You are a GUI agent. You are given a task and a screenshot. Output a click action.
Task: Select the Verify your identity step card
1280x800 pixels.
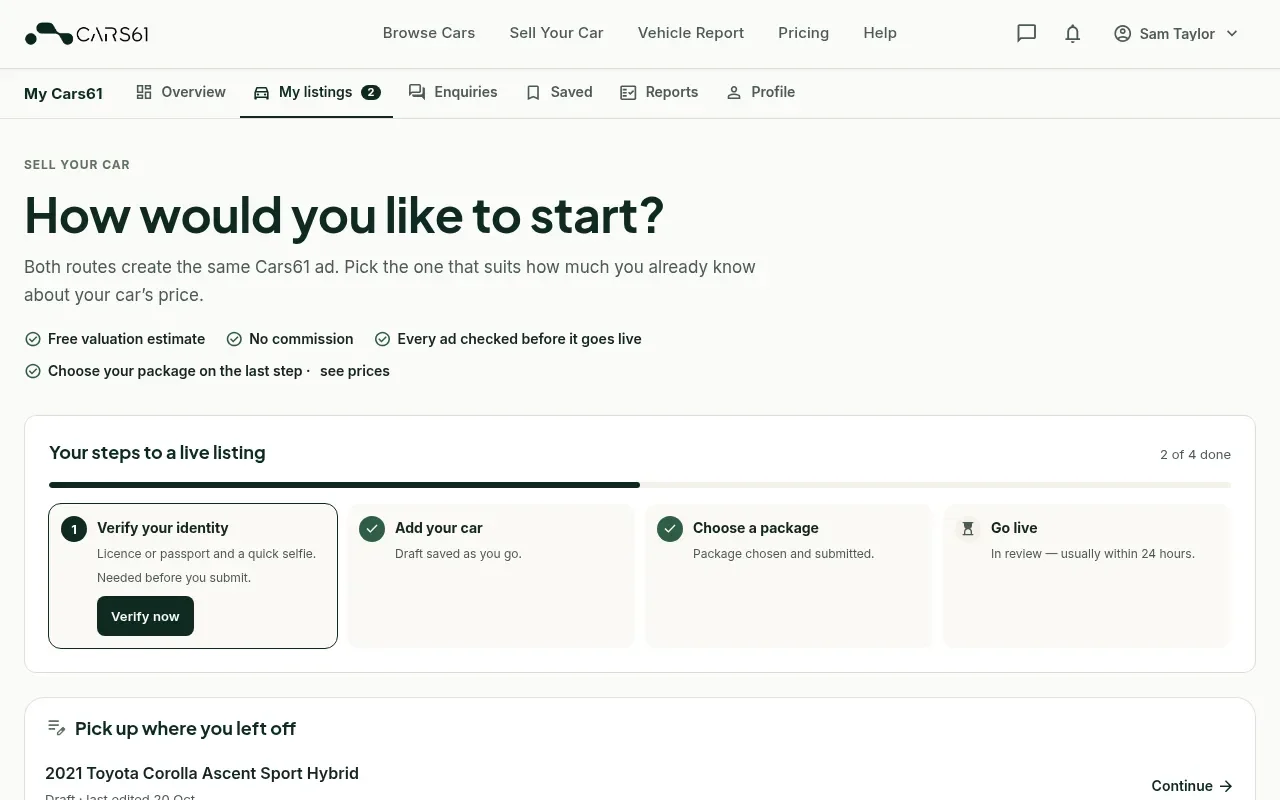tap(193, 576)
